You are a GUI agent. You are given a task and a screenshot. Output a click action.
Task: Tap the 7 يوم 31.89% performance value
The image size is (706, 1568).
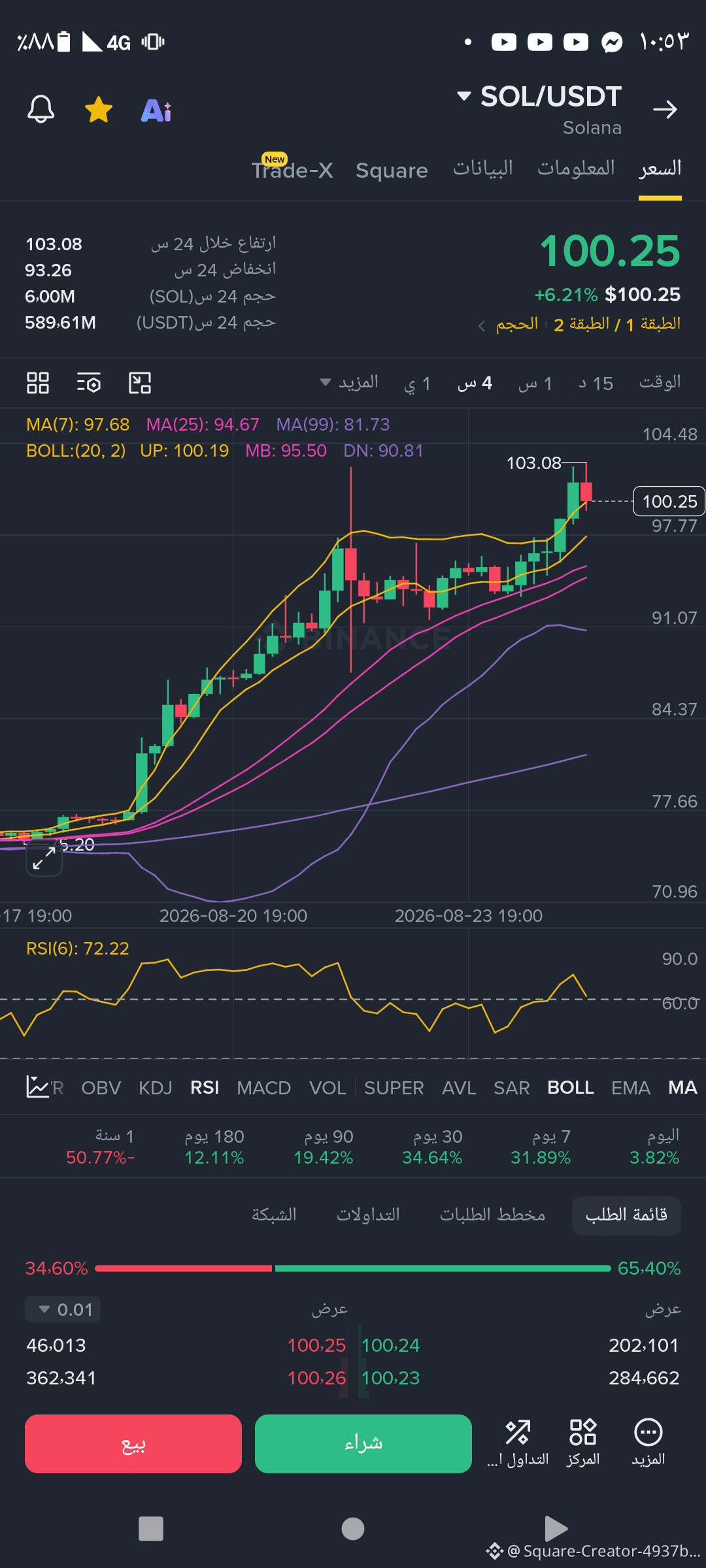[541, 1158]
